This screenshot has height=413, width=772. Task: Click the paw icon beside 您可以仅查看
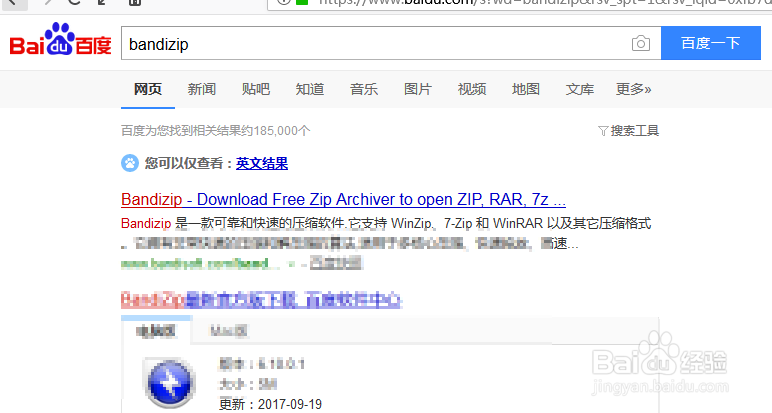pyautogui.click(x=130, y=163)
